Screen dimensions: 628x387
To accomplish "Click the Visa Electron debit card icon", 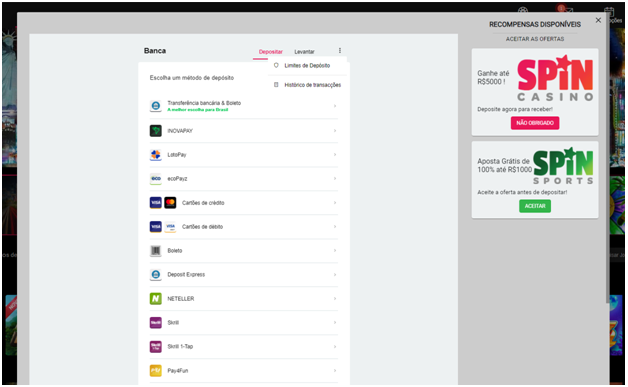I will (170, 227).
